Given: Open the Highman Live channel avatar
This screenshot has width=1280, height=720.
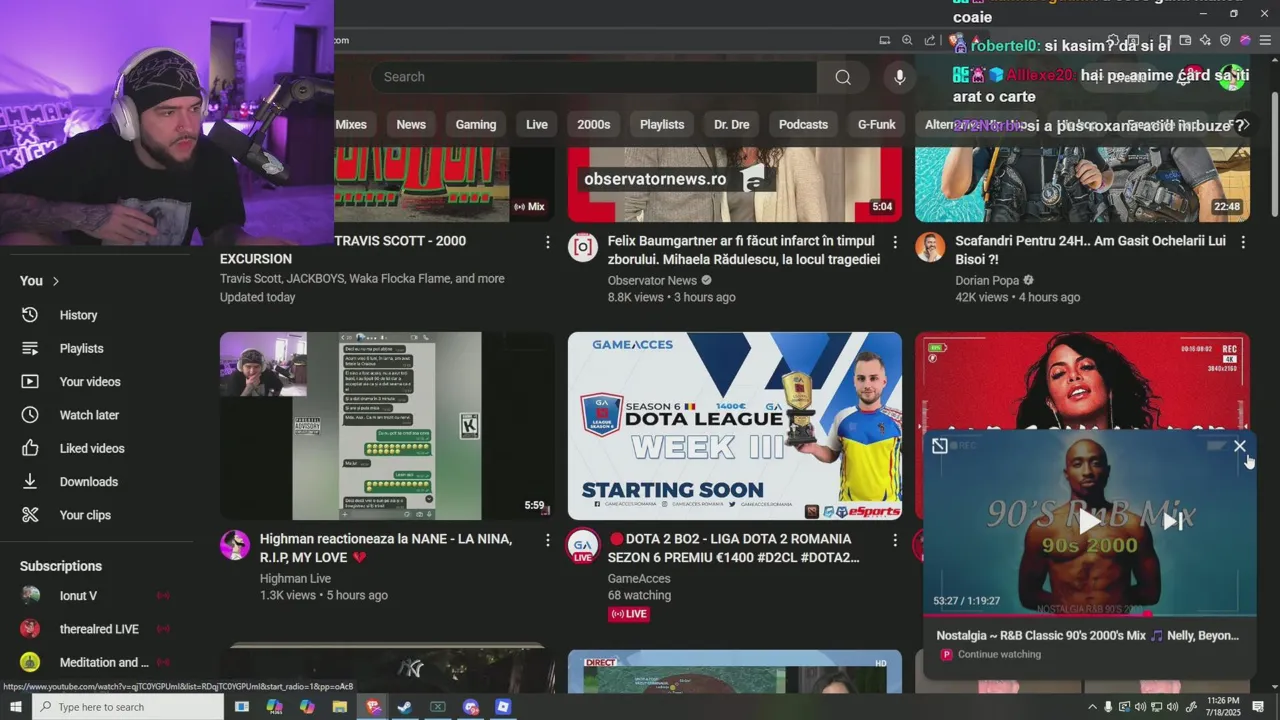Looking at the screenshot, I should 235,545.
